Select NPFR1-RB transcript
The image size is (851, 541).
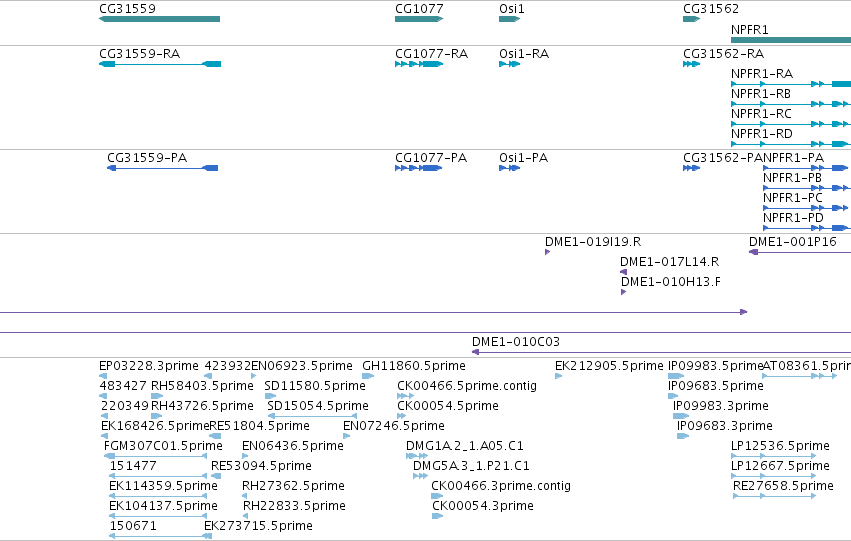[791, 104]
